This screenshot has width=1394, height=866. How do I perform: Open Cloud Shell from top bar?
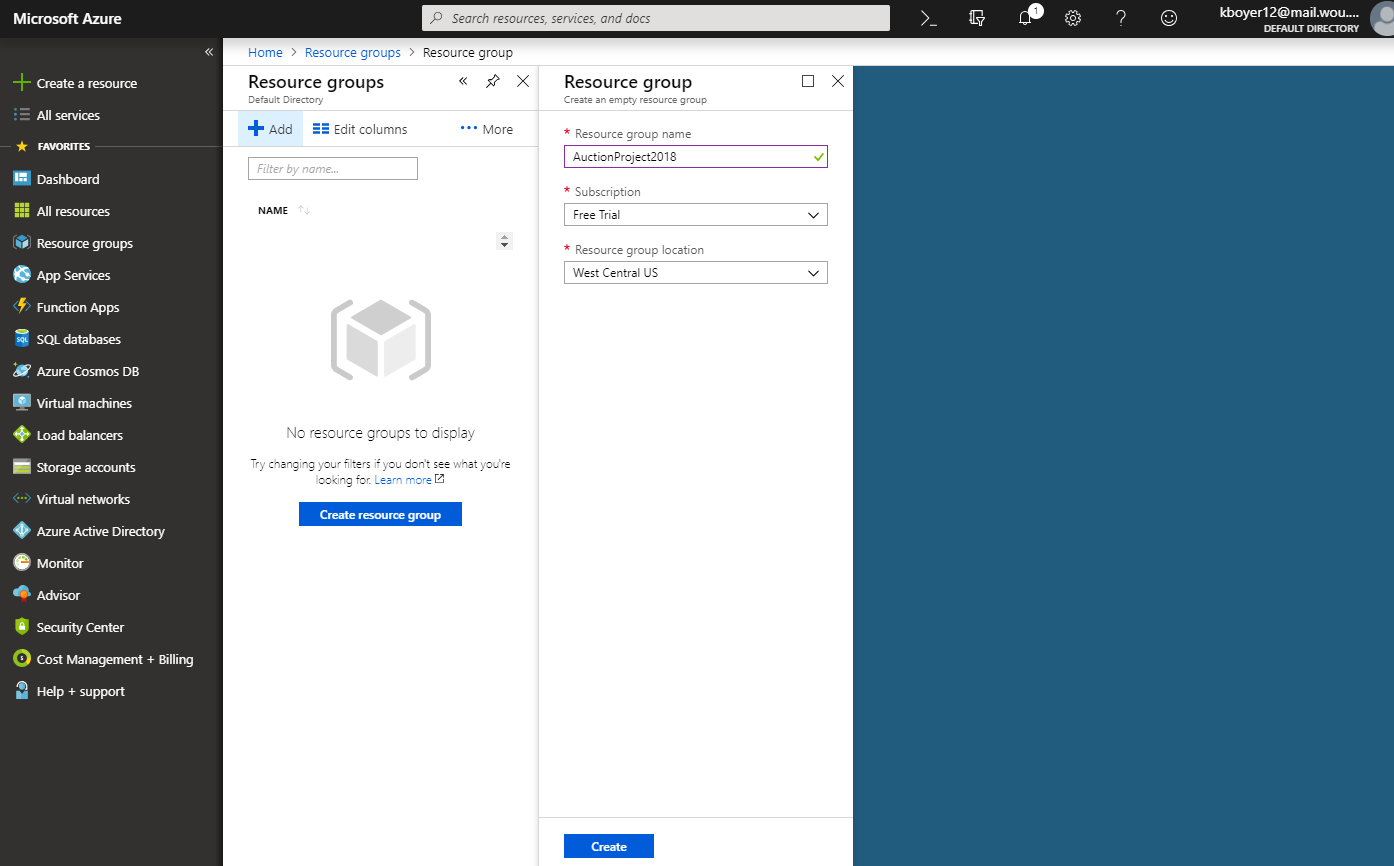click(929, 18)
